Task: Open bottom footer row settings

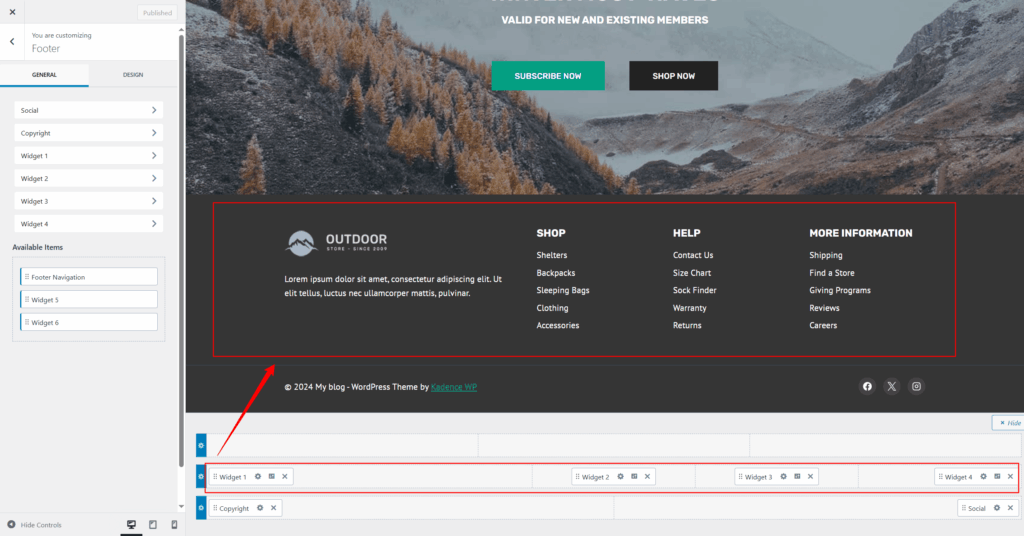Action: [201, 508]
